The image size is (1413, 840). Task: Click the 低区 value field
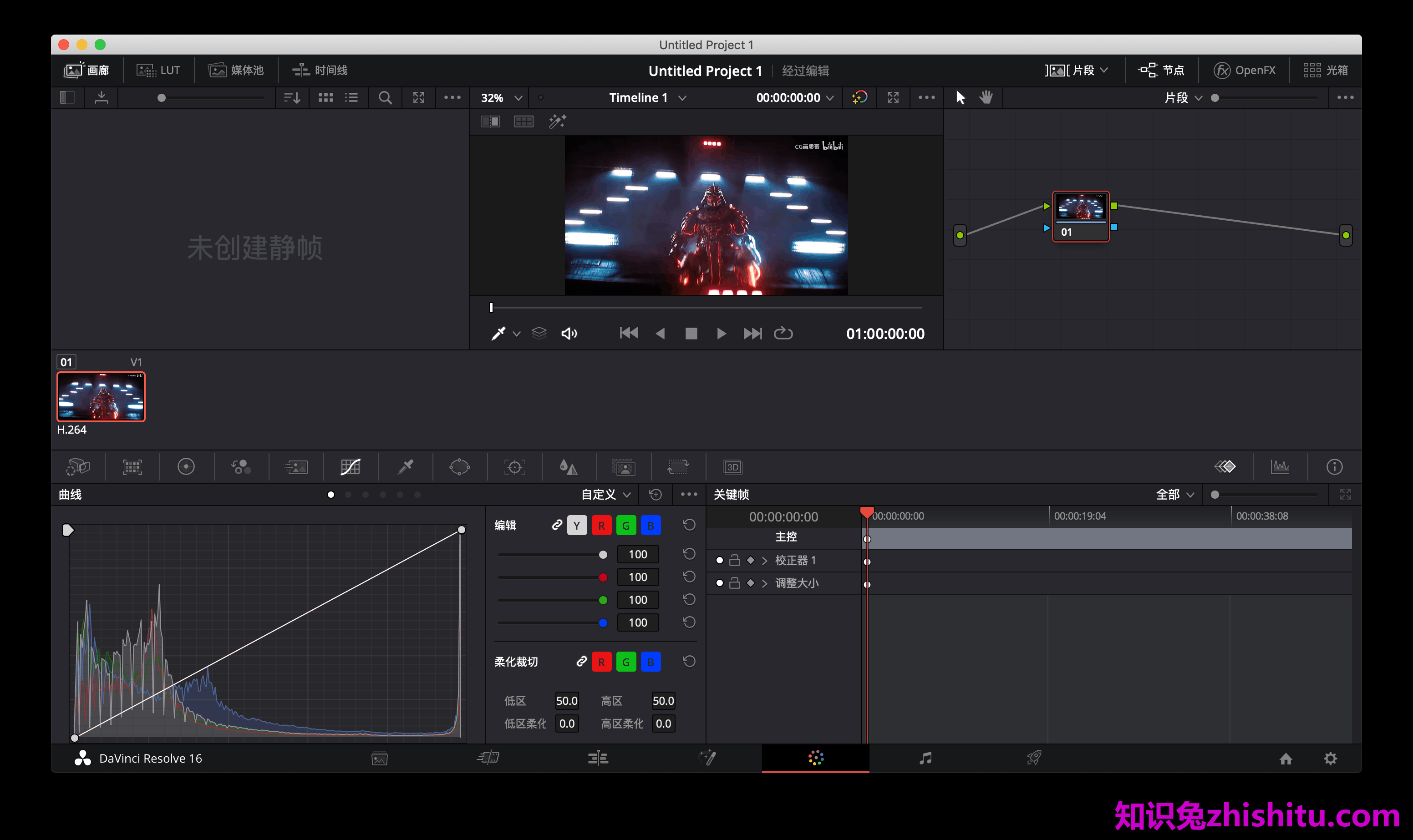pyautogui.click(x=566, y=701)
